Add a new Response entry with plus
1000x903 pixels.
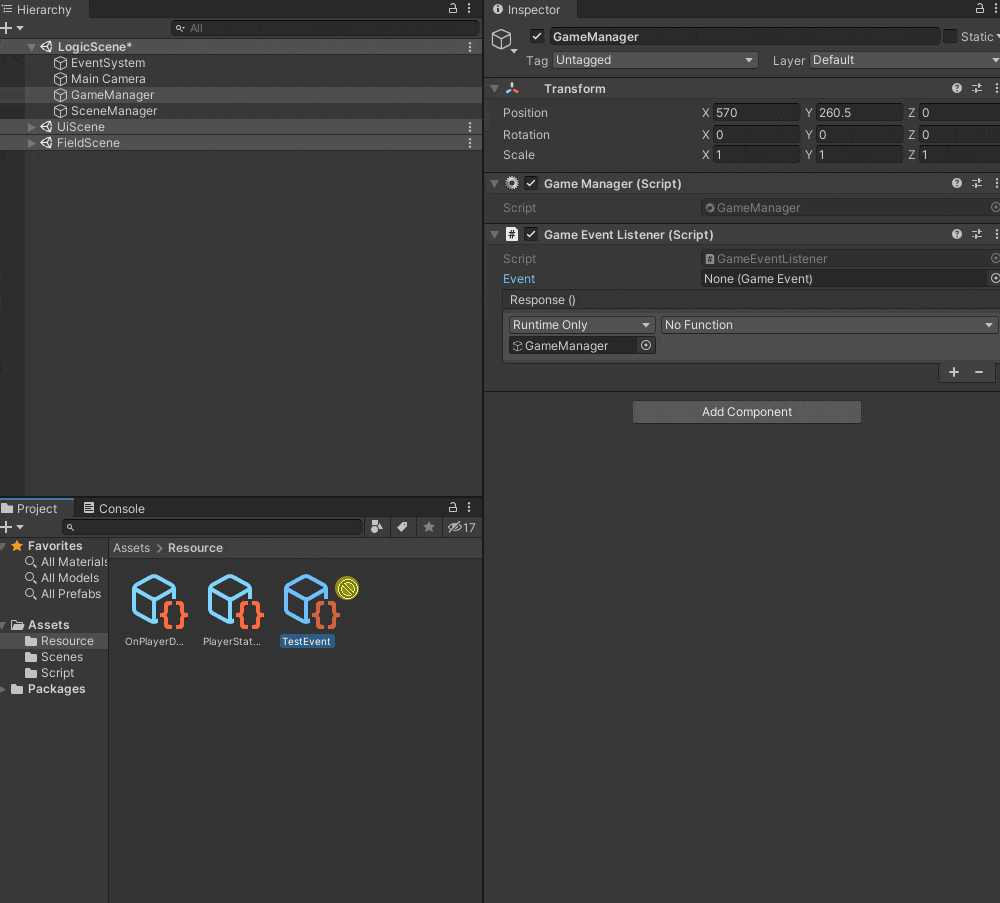pyautogui.click(x=954, y=372)
